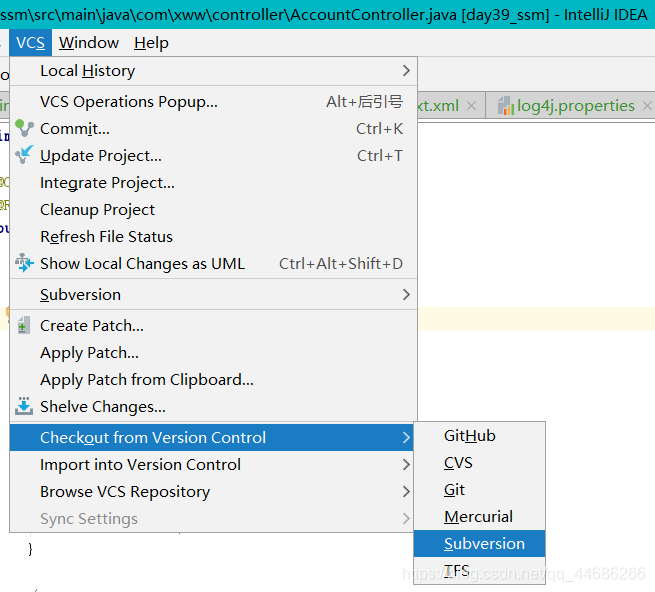Expand Local History submenu

click(x=213, y=71)
